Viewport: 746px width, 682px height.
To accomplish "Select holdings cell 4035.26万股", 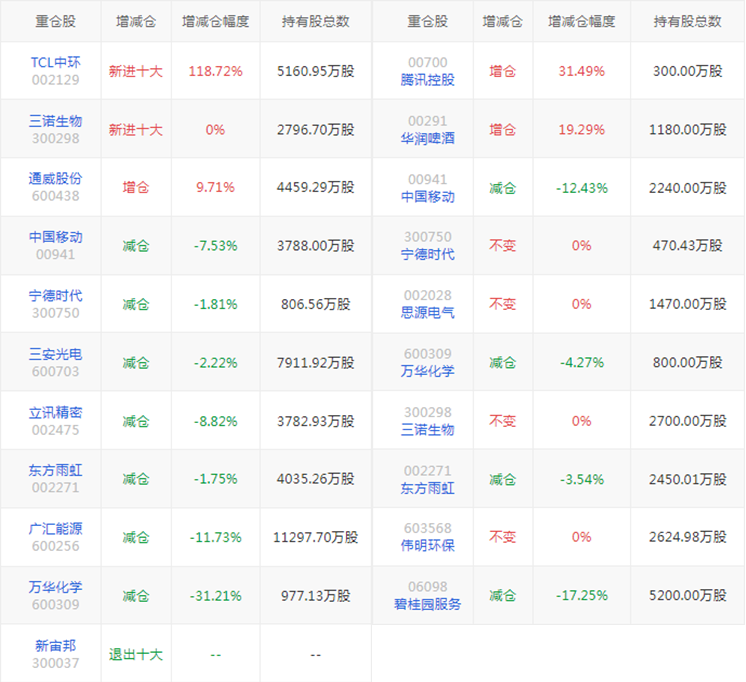I will pos(316,479).
